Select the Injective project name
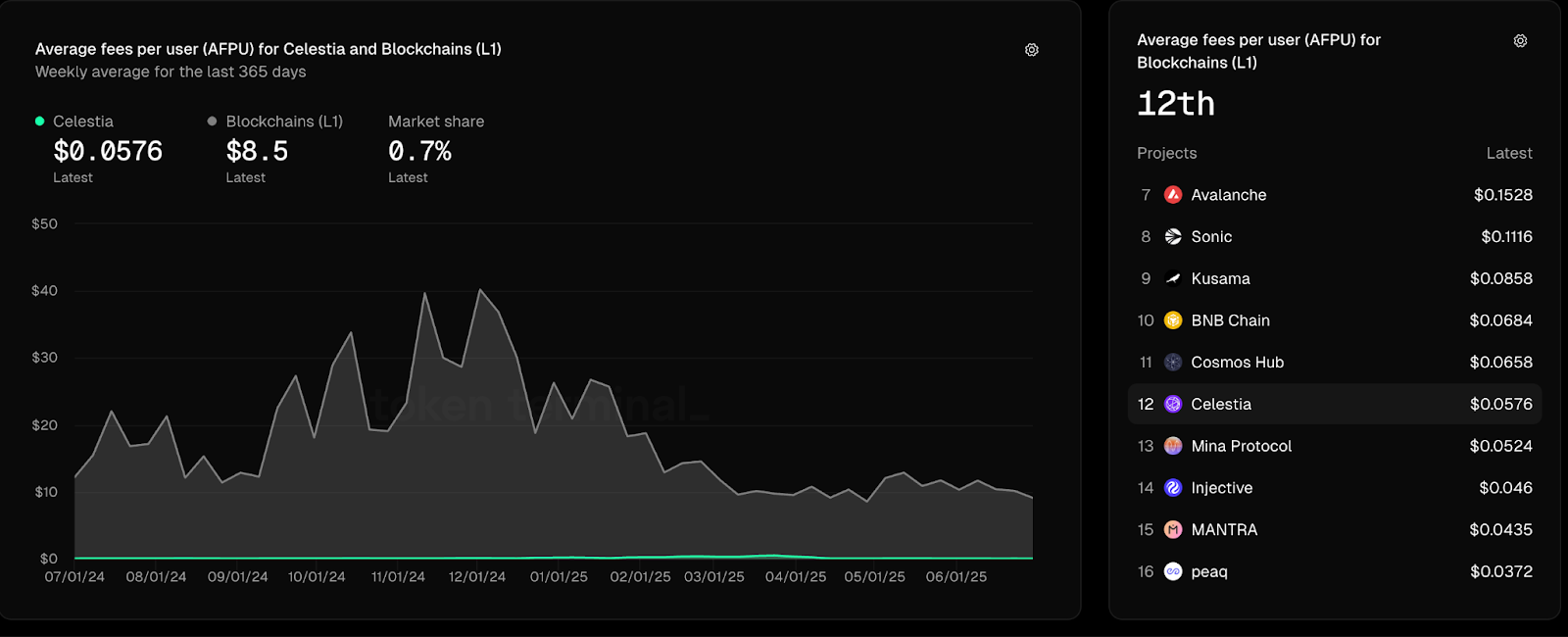Image resolution: width=1568 pixels, height=637 pixels. [x=1221, y=488]
